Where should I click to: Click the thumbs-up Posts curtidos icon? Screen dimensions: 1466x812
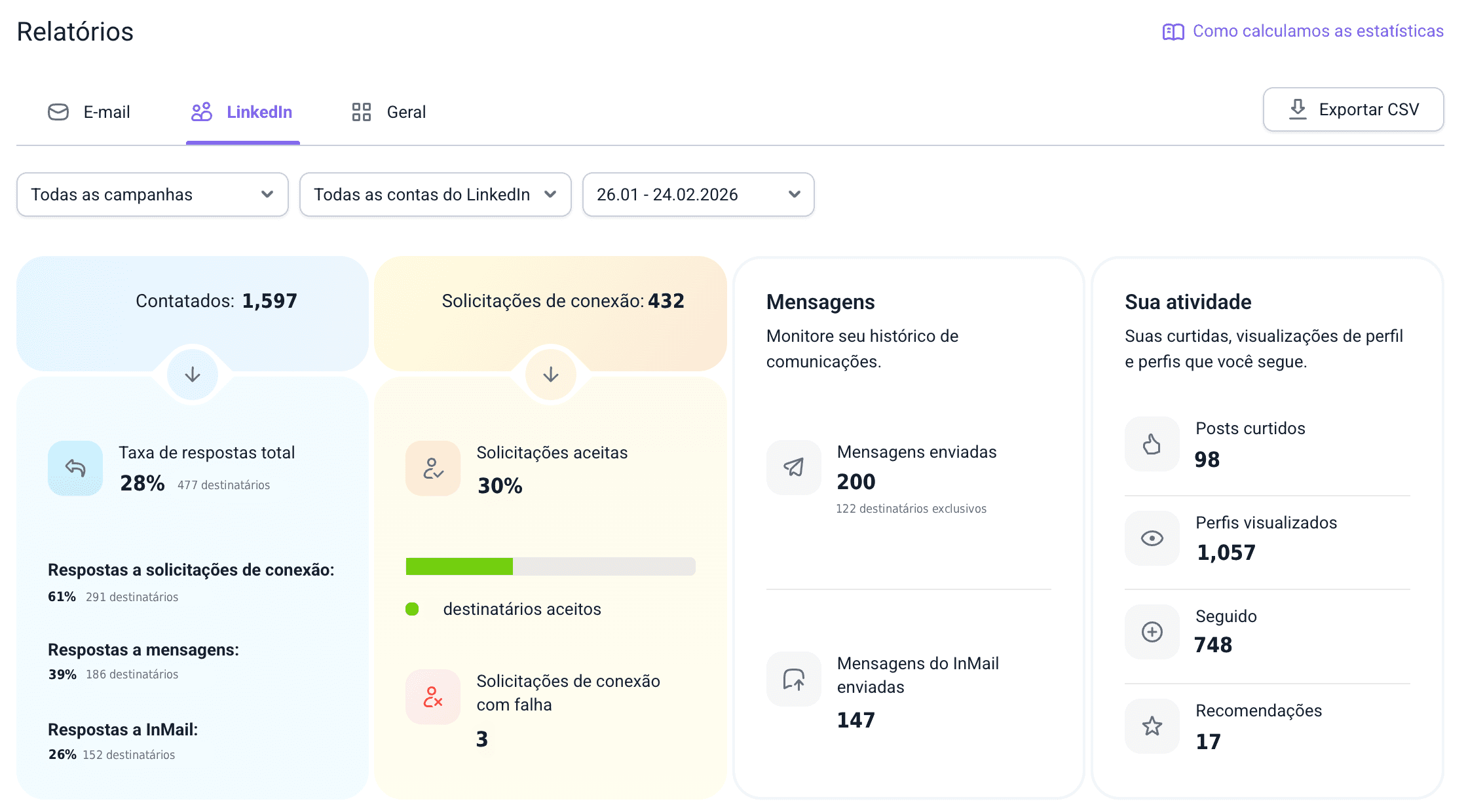[1152, 444]
